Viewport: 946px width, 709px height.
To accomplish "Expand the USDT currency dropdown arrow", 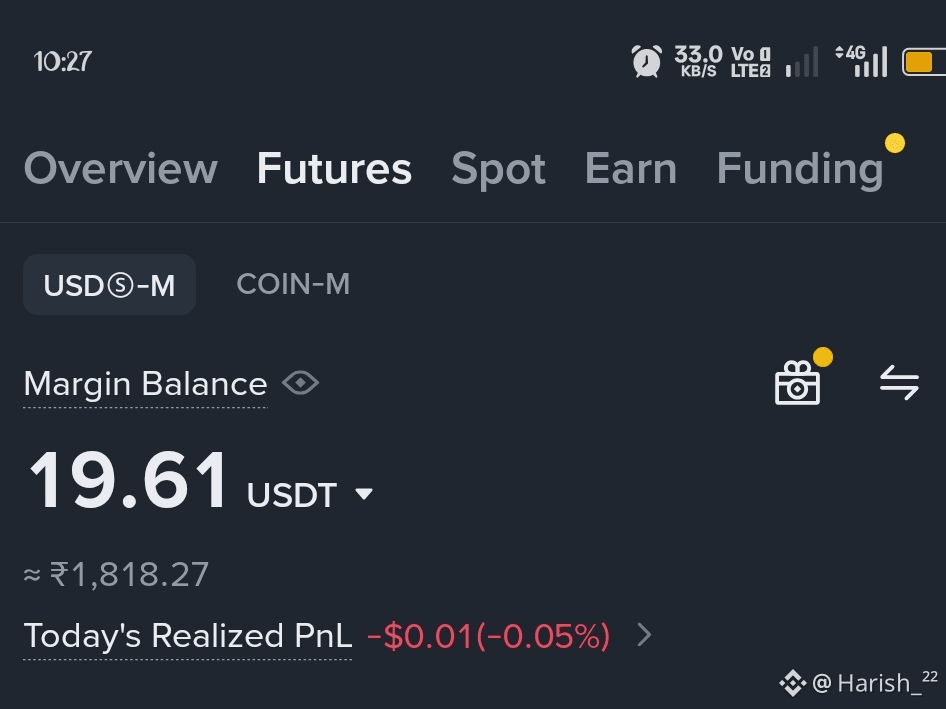I will (x=364, y=494).
